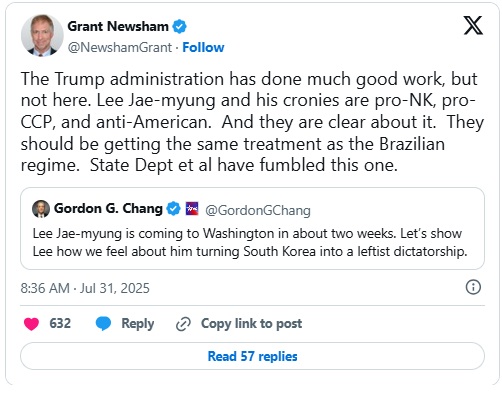The height and width of the screenshot is (393, 502).
Task: Select Copy link to post
Action: (x=251, y=324)
